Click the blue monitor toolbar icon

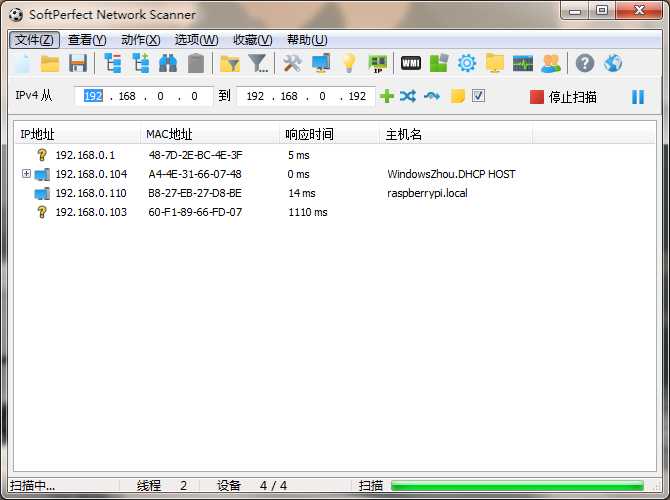[321, 64]
